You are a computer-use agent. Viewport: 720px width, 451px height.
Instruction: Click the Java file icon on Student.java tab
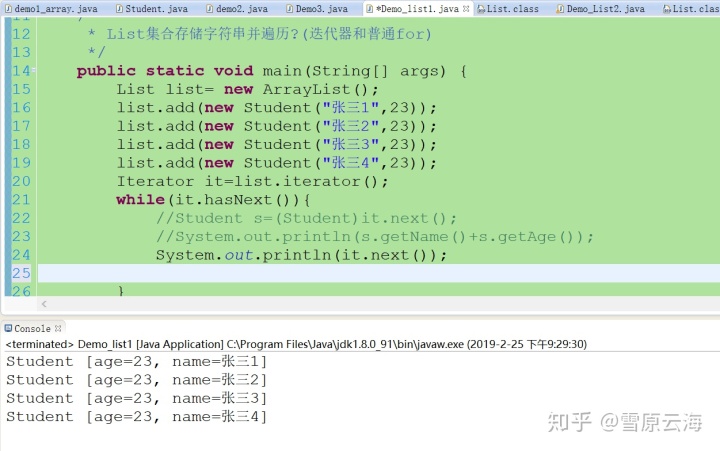pyautogui.click(x=119, y=8)
